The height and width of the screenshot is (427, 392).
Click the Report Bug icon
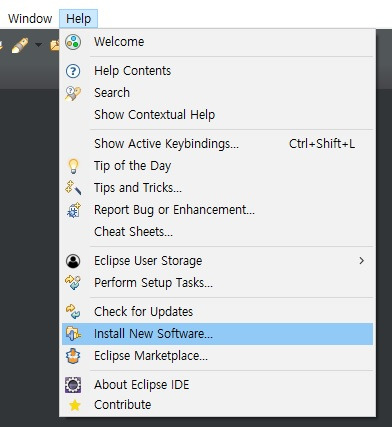tap(73, 210)
